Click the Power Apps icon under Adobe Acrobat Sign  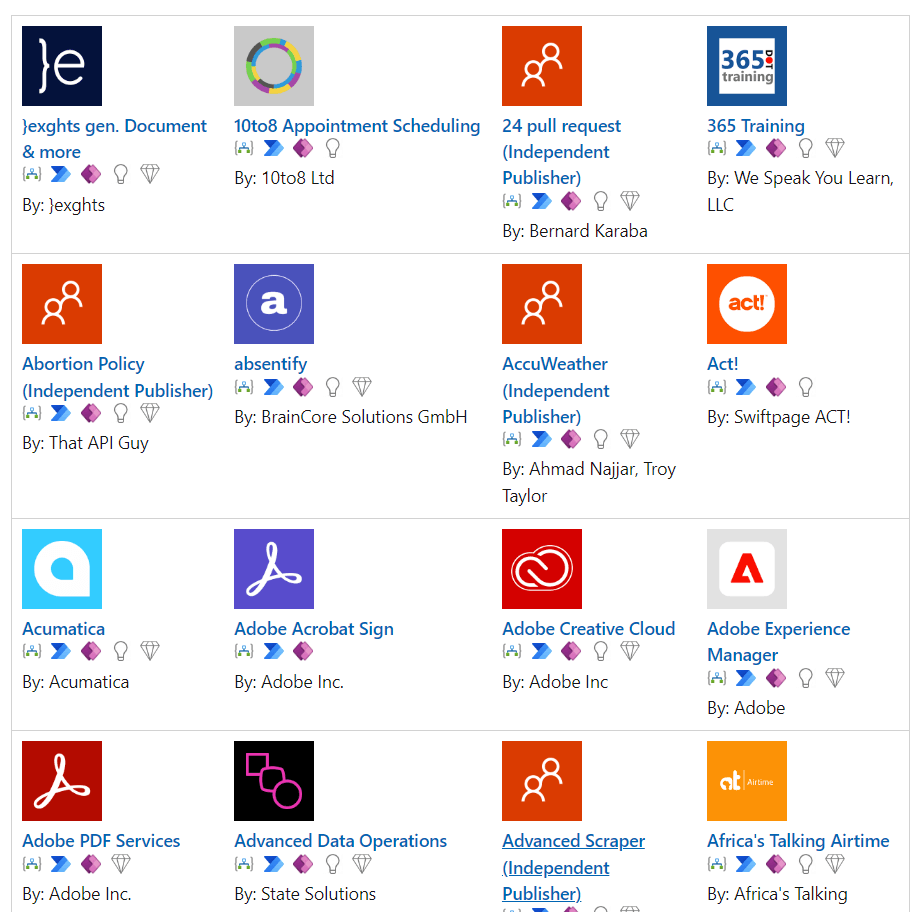click(x=304, y=651)
